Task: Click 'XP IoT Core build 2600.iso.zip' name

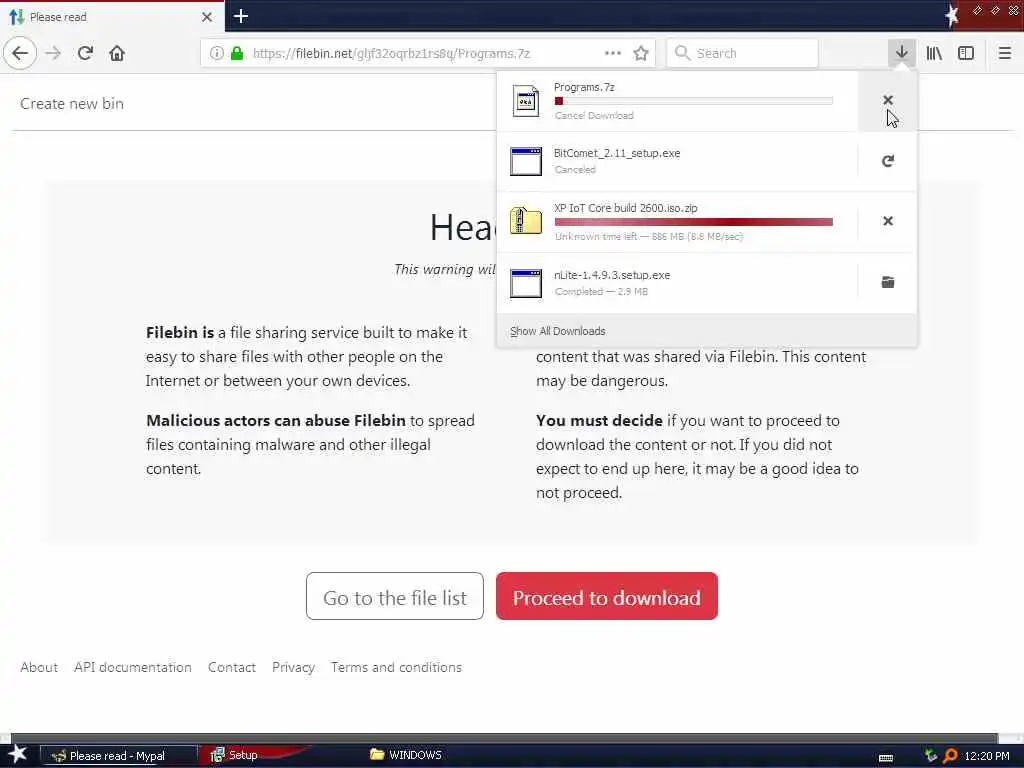Action: pos(626,208)
